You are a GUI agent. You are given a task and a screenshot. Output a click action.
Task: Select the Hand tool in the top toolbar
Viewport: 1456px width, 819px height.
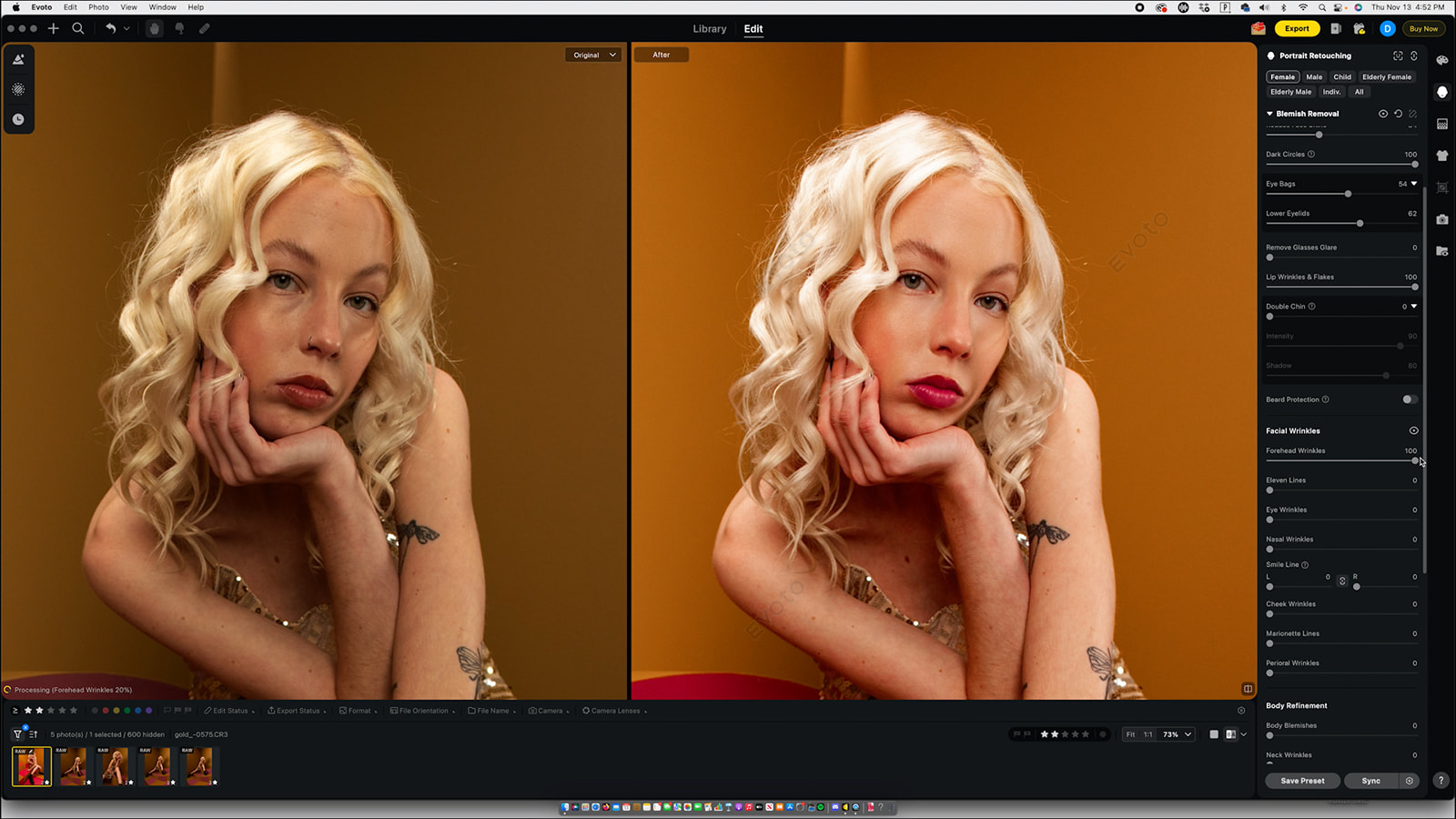coord(154,28)
